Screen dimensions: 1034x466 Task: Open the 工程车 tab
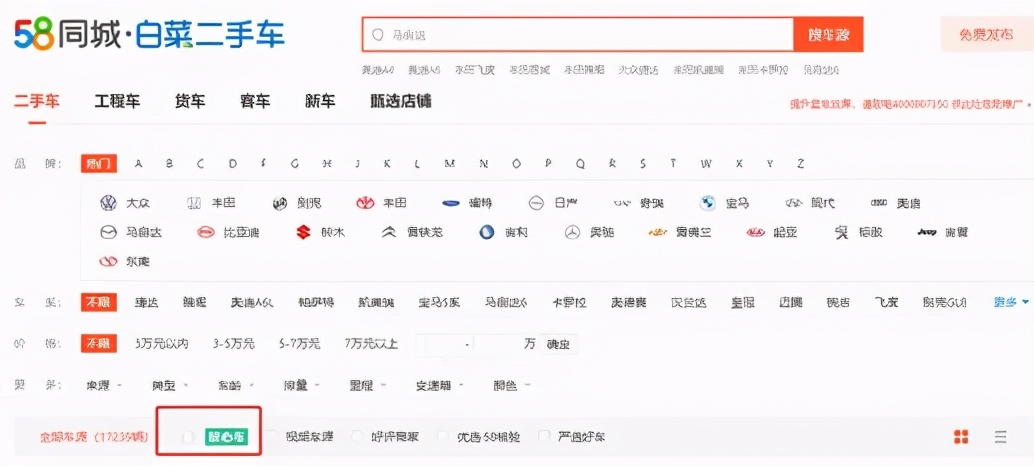pos(117,102)
